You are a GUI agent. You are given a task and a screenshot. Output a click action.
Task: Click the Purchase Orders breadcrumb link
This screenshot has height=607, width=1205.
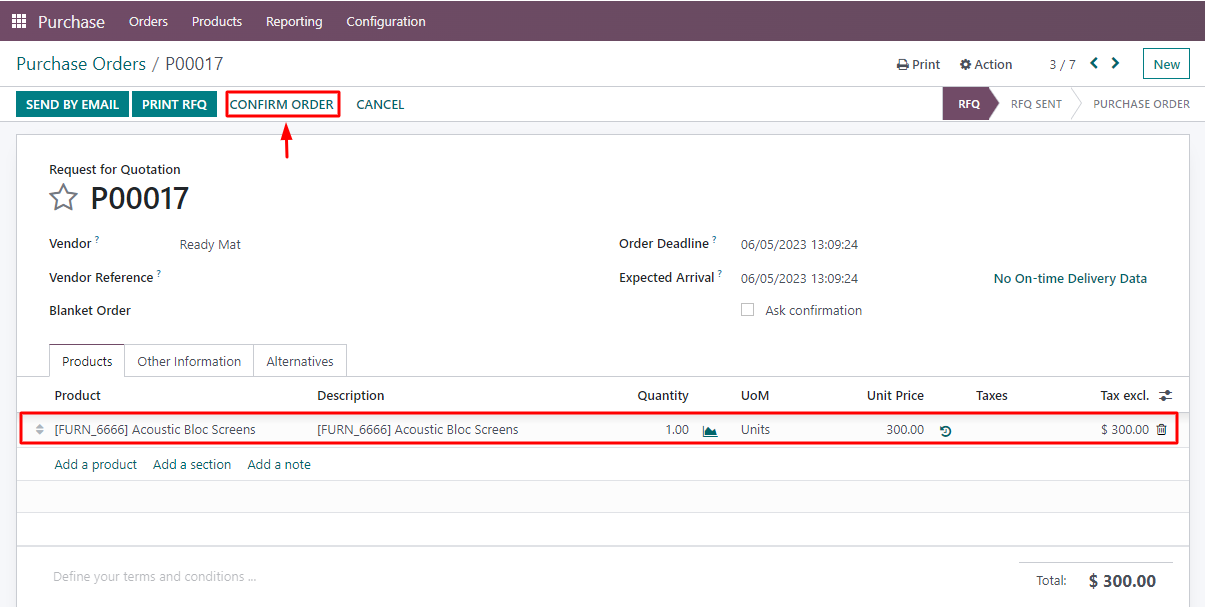[x=81, y=63]
